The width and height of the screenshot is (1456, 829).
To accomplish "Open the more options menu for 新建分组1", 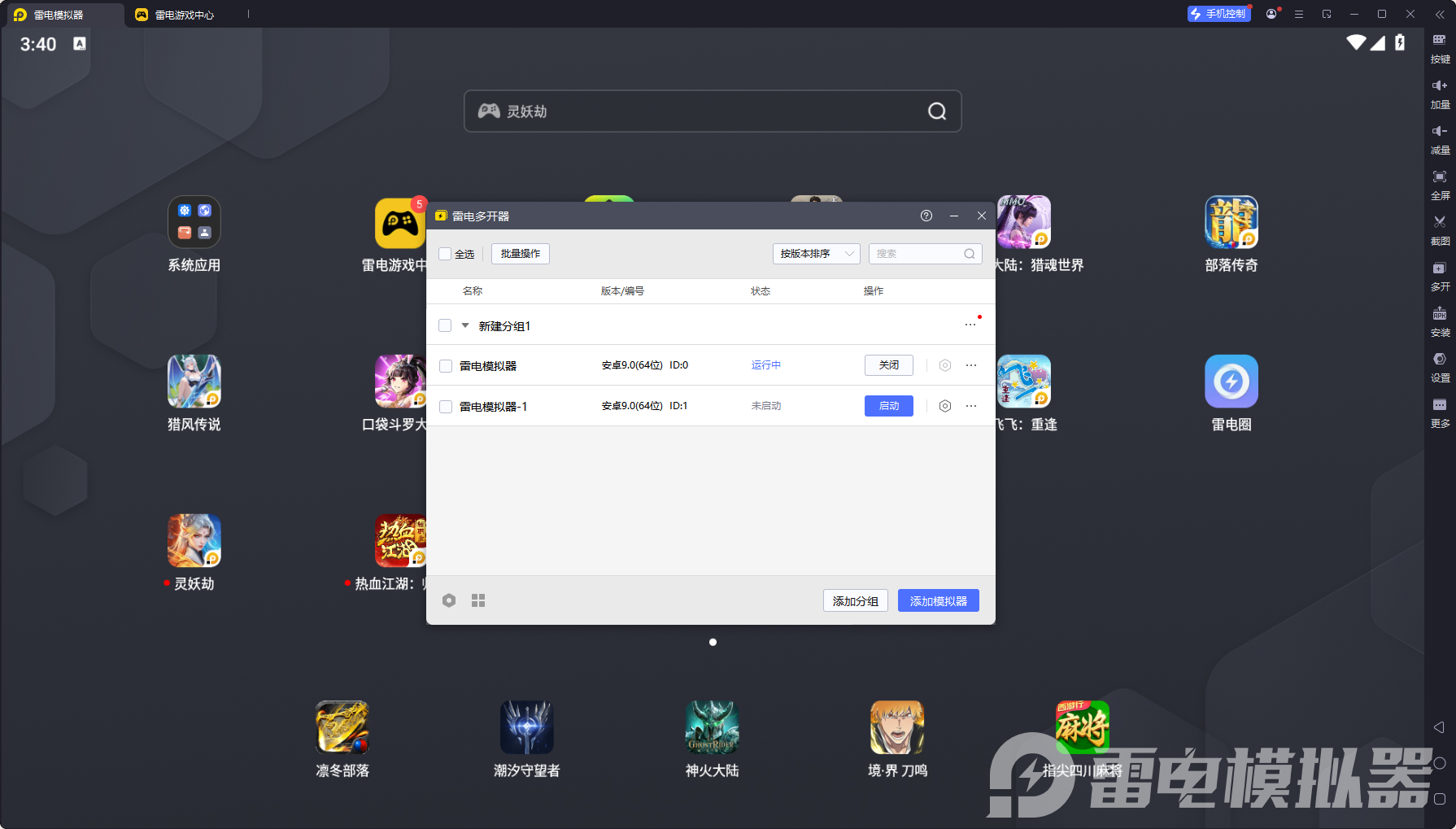I will point(970,325).
